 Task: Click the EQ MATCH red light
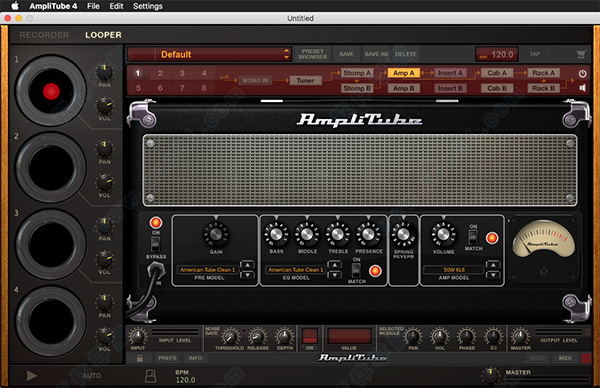click(375, 271)
